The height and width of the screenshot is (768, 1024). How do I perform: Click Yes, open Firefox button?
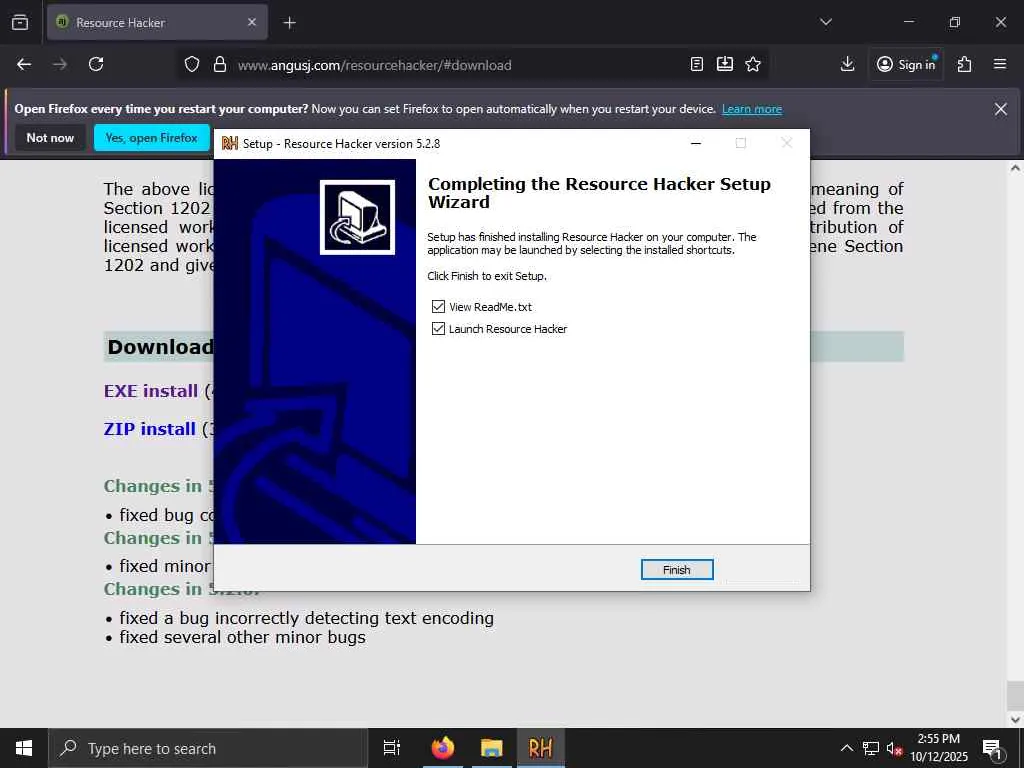point(152,138)
